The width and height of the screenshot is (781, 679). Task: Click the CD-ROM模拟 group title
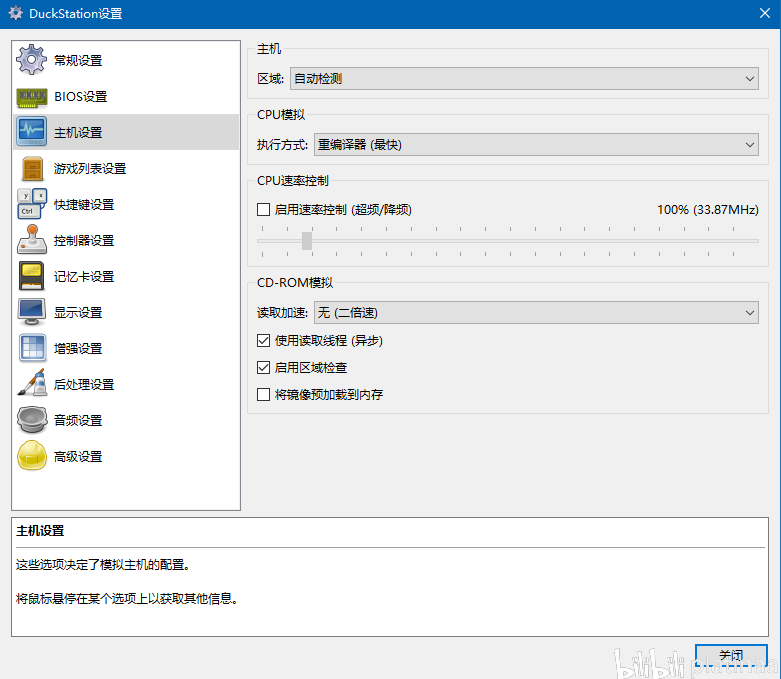coord(295,283)
